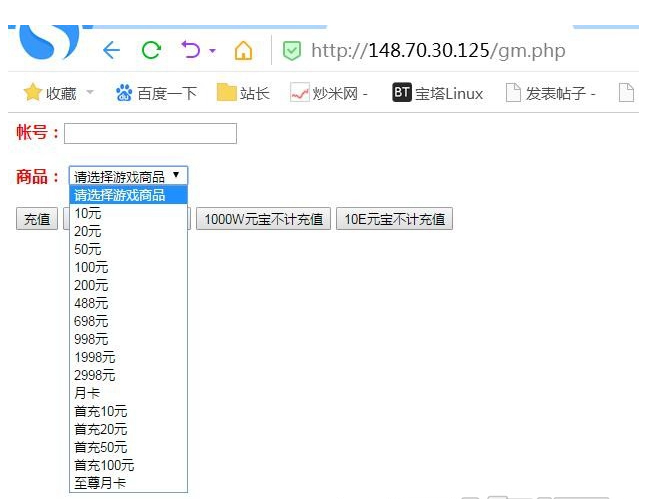Click the browser back arrow

111,51
